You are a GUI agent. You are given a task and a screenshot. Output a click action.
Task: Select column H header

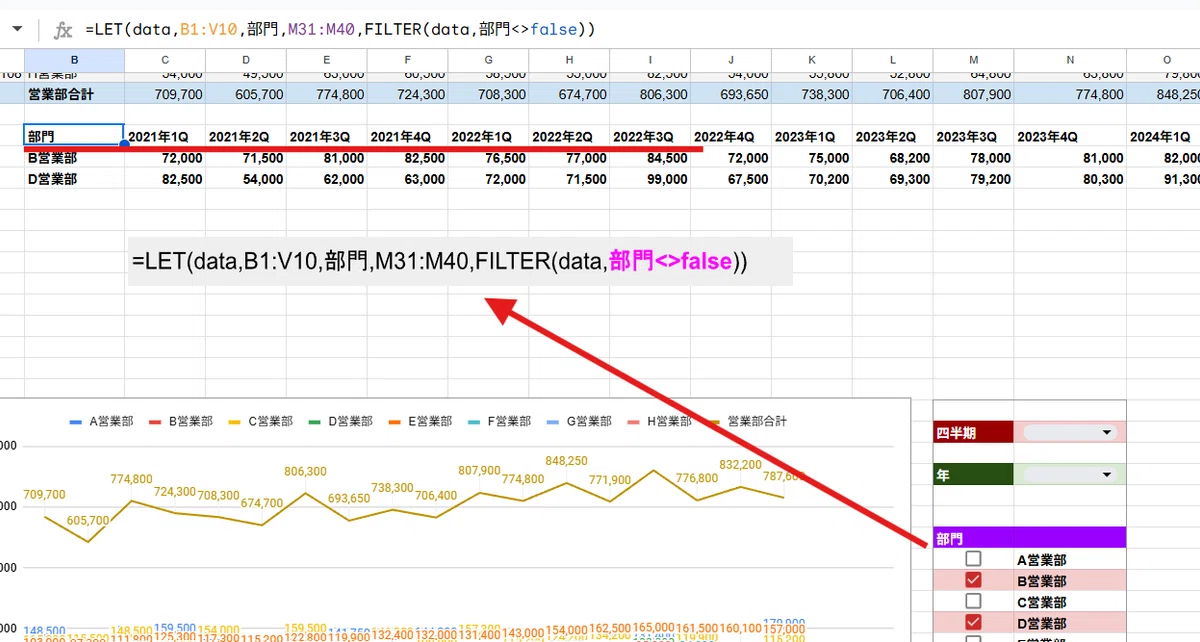pos(569,60)
